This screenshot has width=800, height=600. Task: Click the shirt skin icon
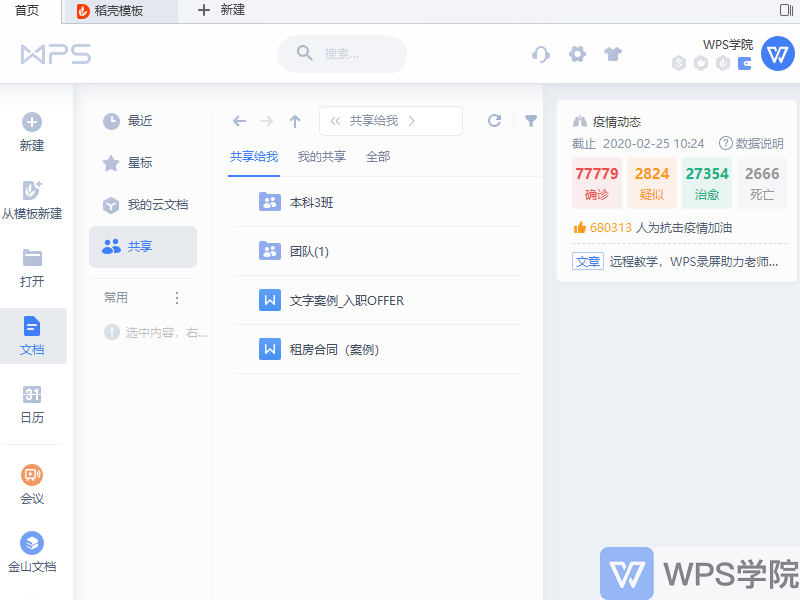click(x=613, y=54)
